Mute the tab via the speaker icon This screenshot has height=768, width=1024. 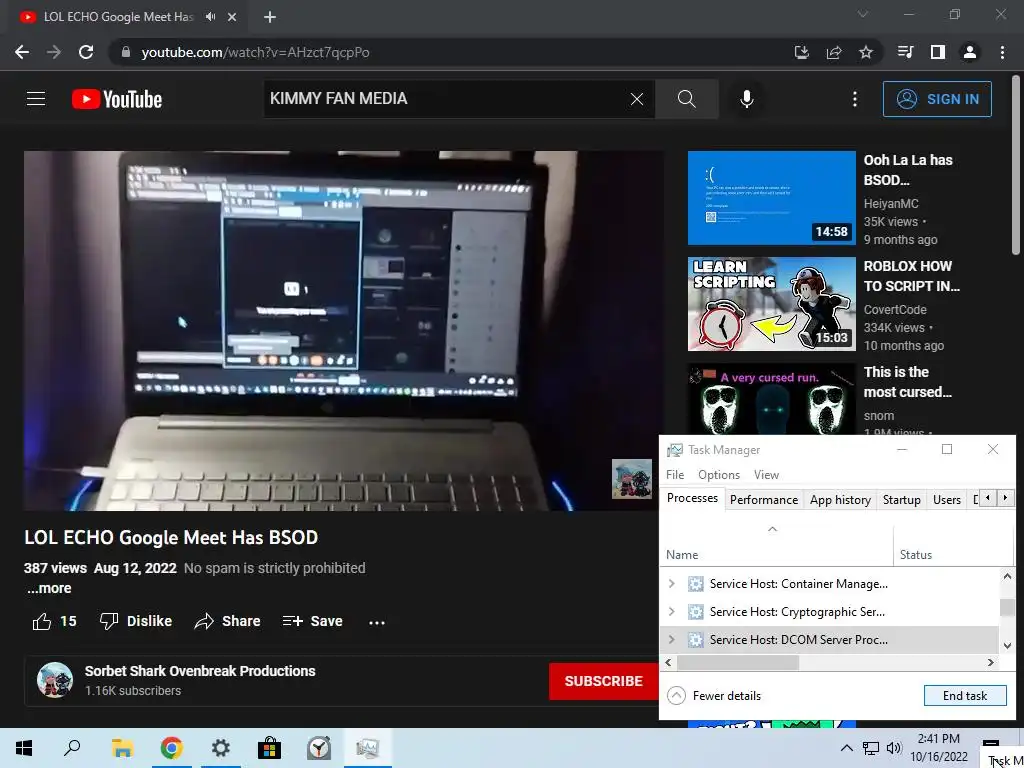(x=210, y=17)
